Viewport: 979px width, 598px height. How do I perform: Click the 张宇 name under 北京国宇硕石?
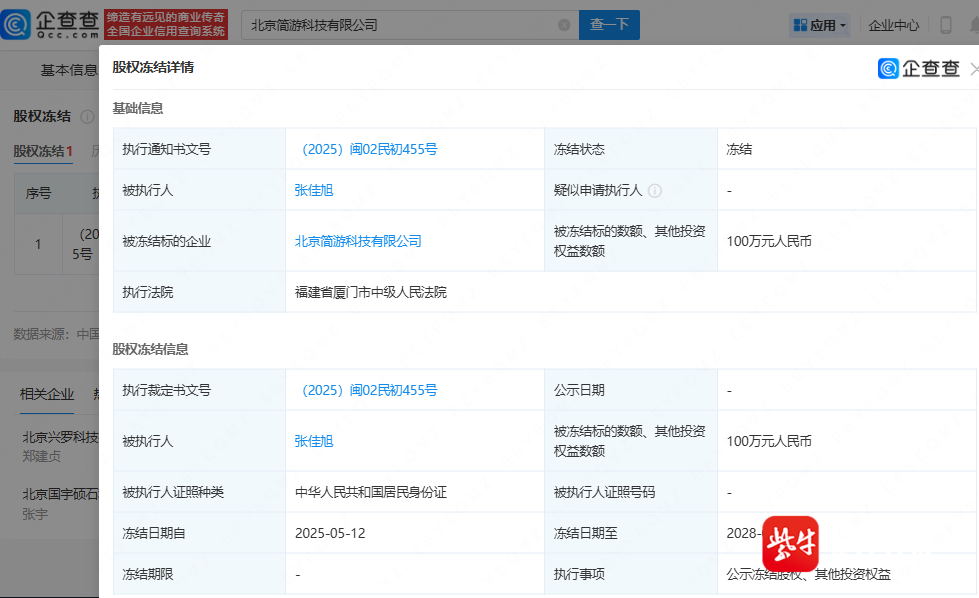pyautogui.click(x=35, y=514)
